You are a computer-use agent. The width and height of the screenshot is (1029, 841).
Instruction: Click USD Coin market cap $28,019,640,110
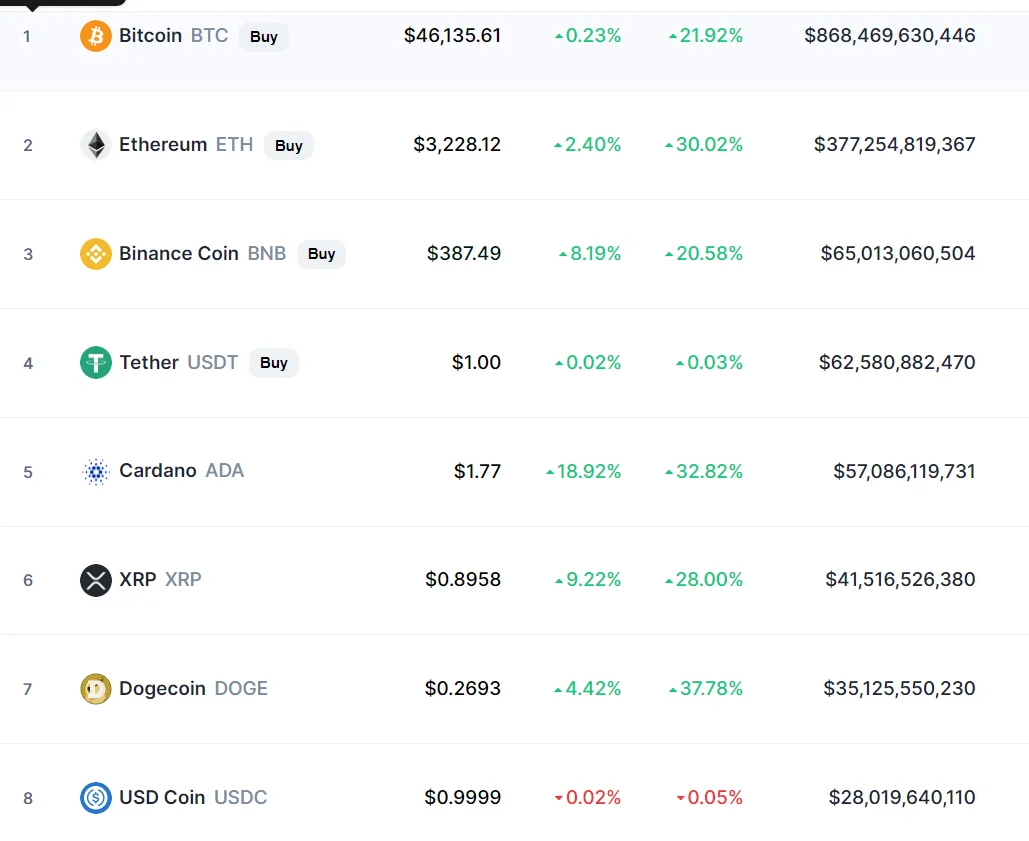(x=902, y=797)
